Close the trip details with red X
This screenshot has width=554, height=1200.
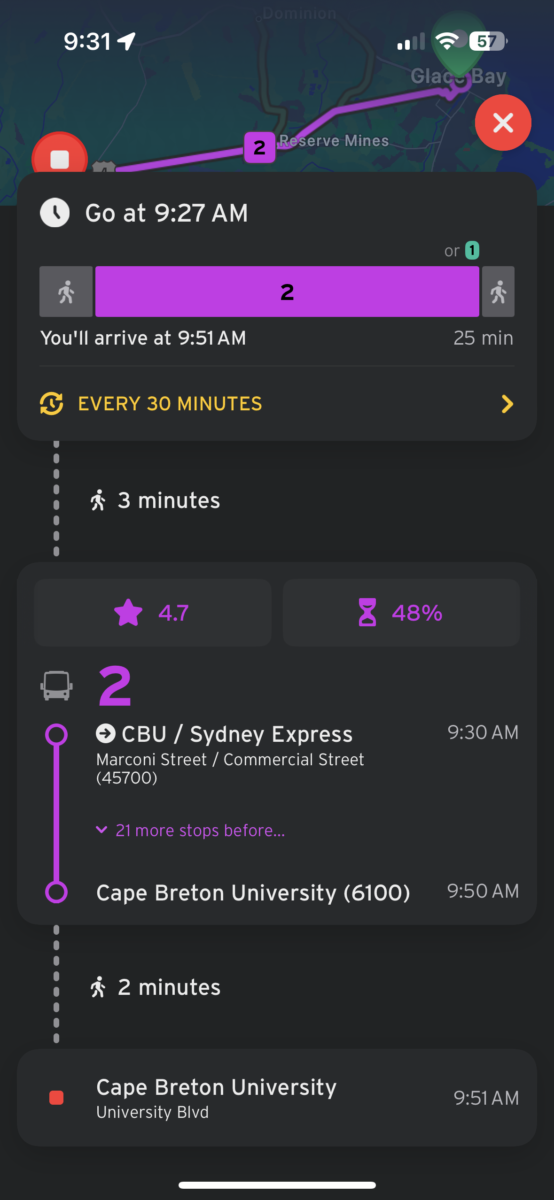click(x=503, y=124)
